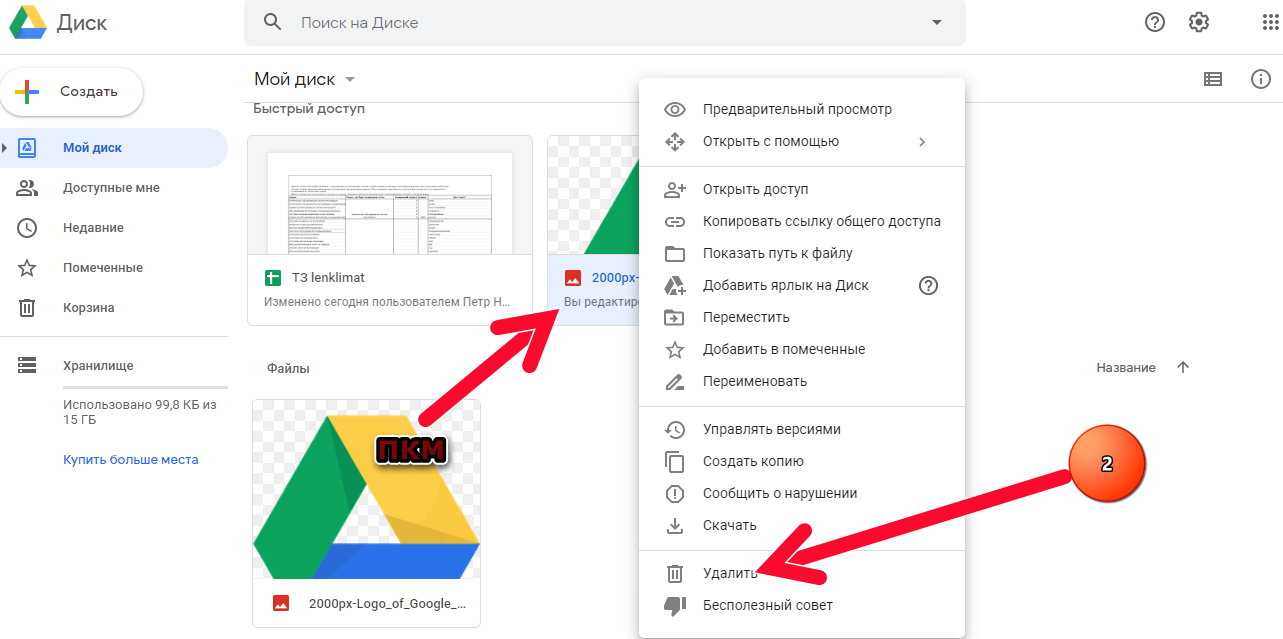Viewport: 1283px width, 639px height.
Task: Click the 'Название' sort column label
Action: coord(1126,368)
